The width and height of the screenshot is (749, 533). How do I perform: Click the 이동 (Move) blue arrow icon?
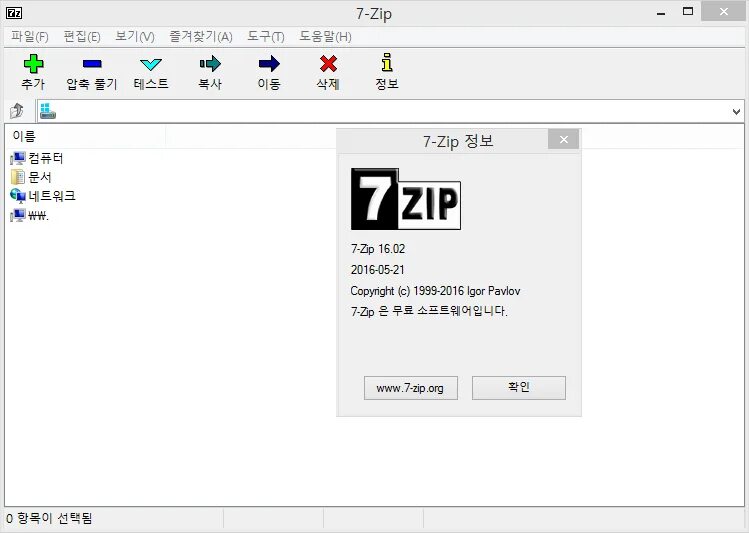(x=269, y=64)
